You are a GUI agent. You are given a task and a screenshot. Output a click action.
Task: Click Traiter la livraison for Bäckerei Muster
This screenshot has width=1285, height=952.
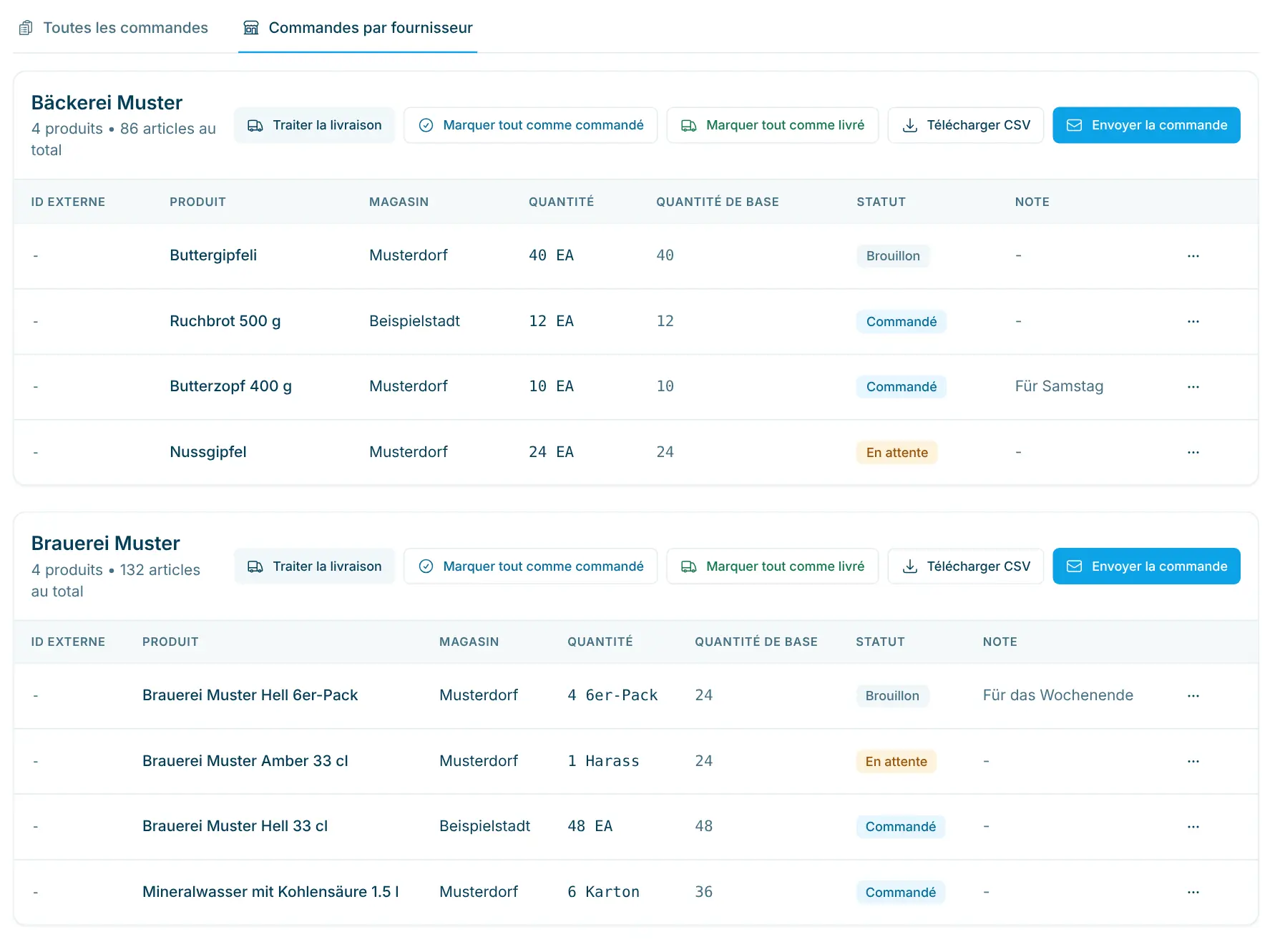tap(314, 125)
